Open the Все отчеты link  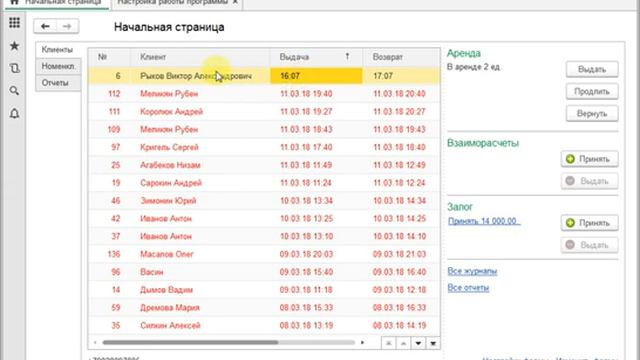click(x=468, y=288)
